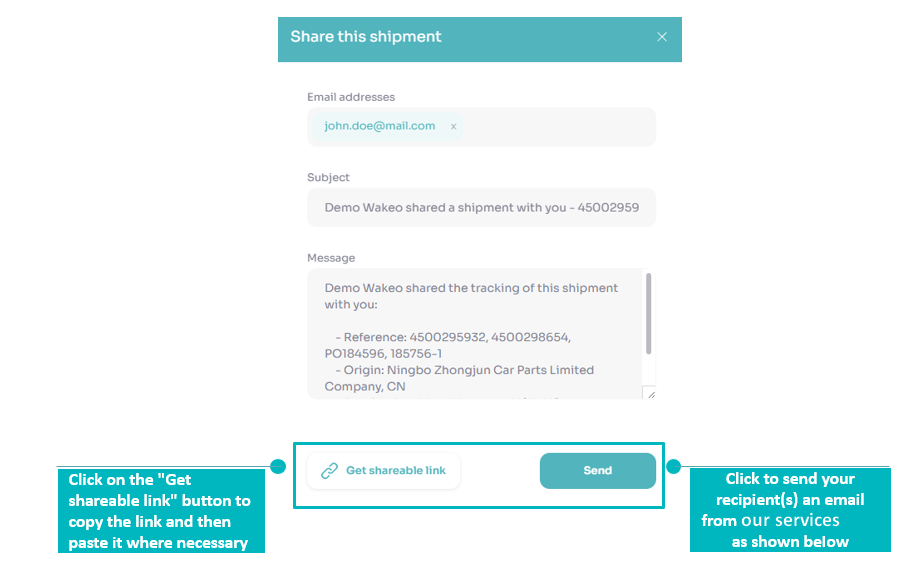Click the Message scrollbar track below the thumb
The image size is (910, 578).
click(648, 370)
